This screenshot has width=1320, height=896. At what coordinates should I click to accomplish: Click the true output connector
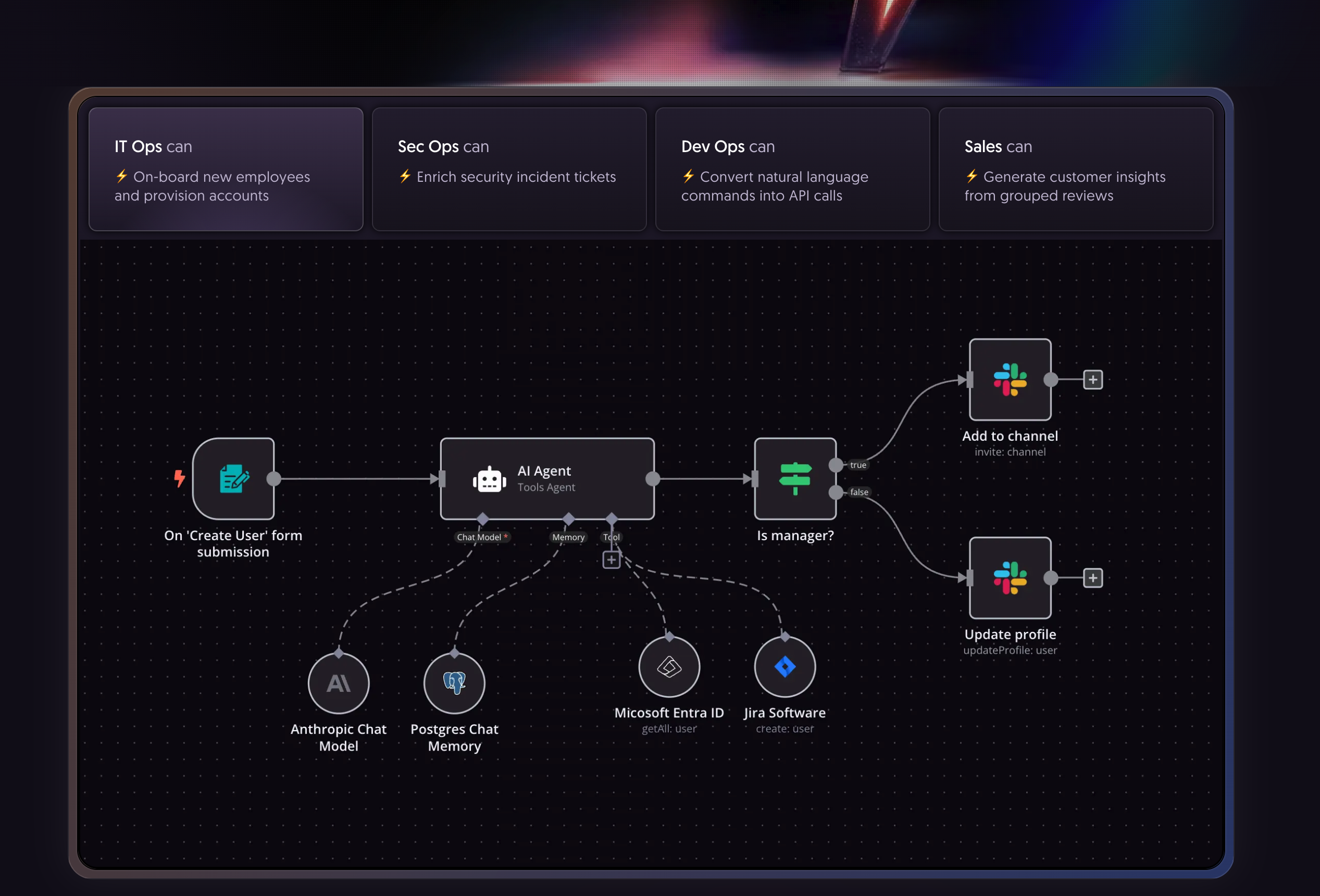836,465
